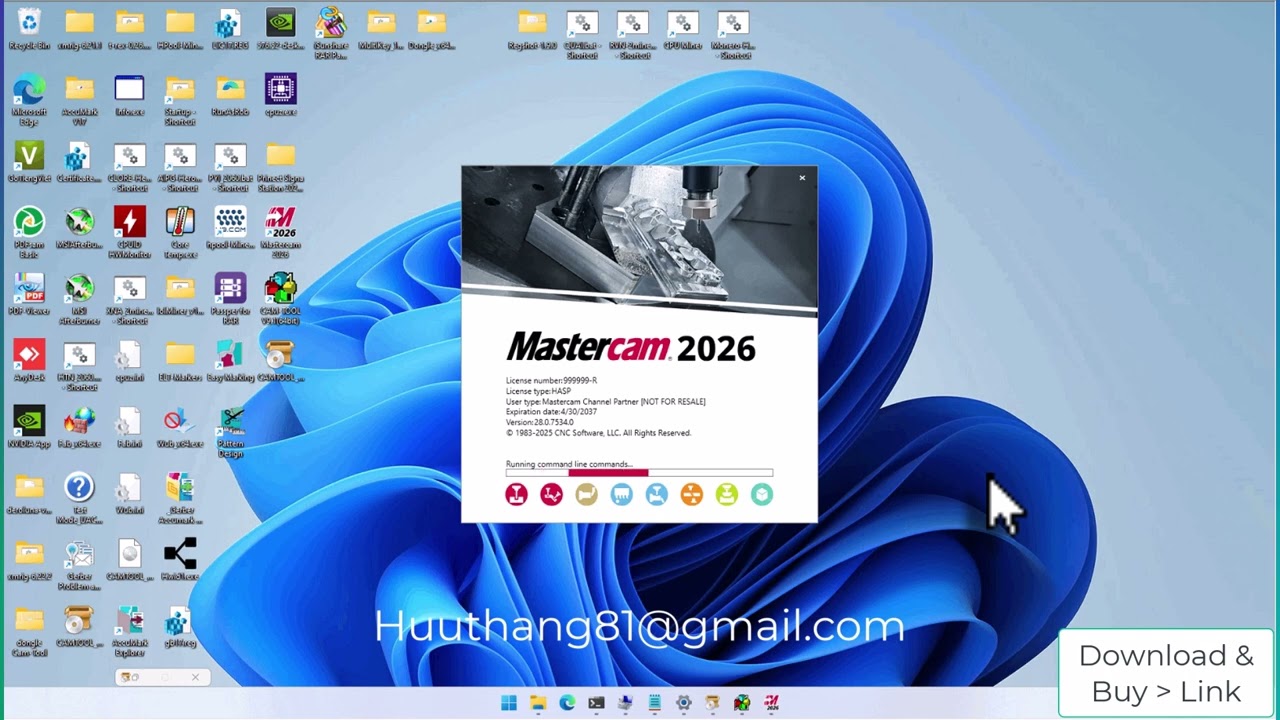Select the AccuMark V17 folder
This screenshot has width=1280, height=720.
(79, 100)
